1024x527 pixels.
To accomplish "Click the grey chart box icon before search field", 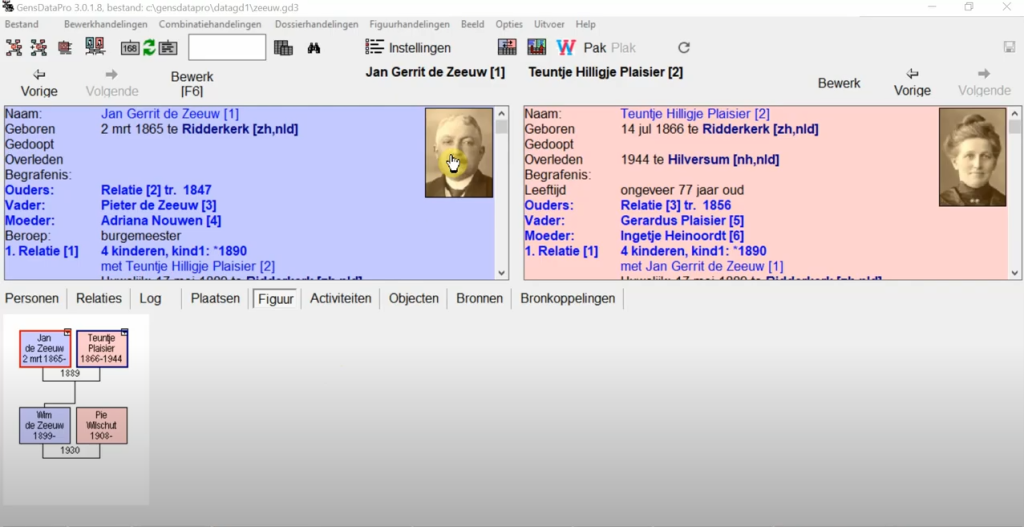I will [x=168, y=48].
